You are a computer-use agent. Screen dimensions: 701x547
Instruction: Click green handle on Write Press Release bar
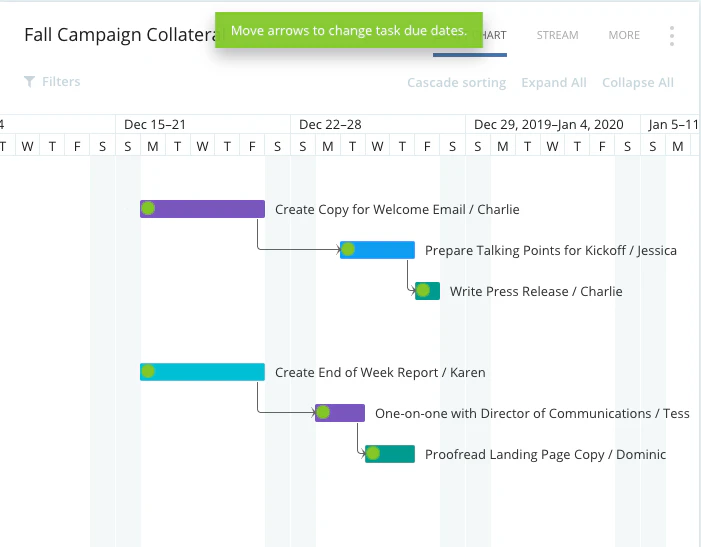point(423,290)
